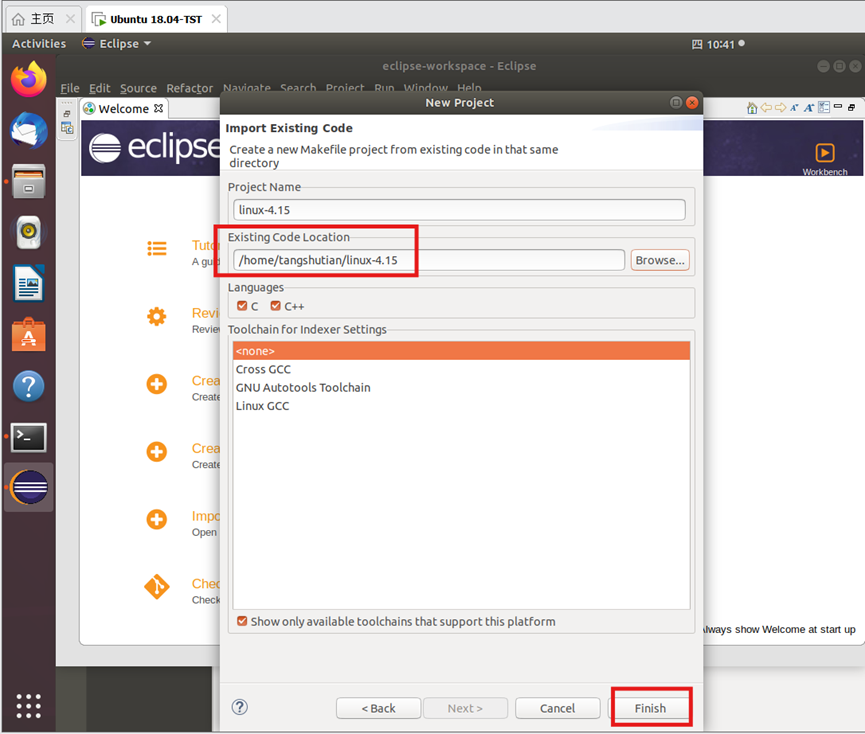Disable showing only available toolchains
The image size is (865, 734).
[241, 620]
